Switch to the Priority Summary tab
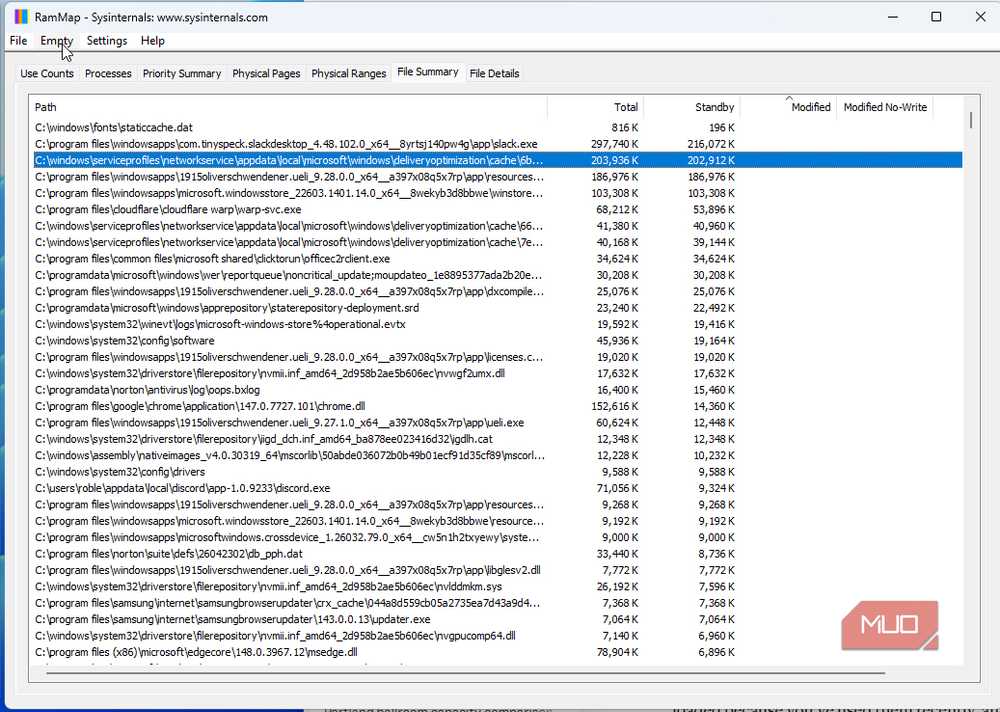The width and height of the screenshot is (1000, 712). [182, 73]
